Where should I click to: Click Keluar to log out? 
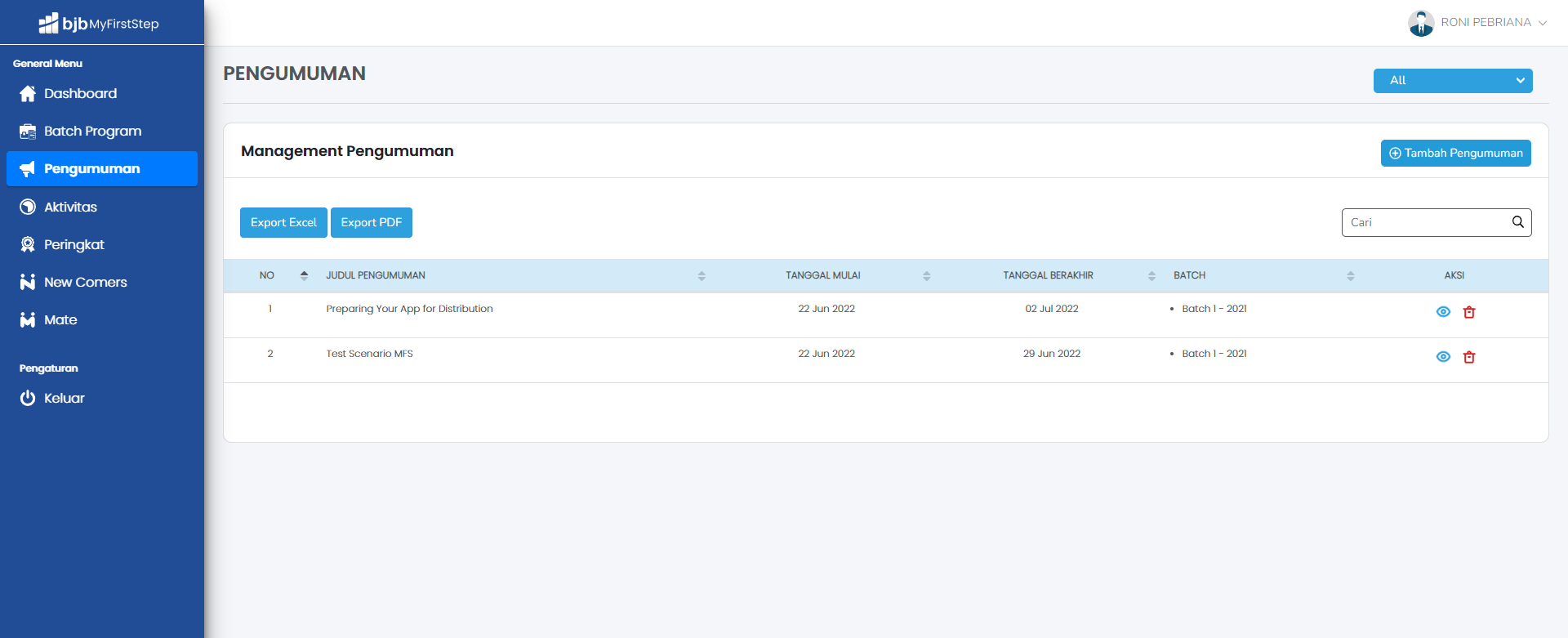point(102,399)
